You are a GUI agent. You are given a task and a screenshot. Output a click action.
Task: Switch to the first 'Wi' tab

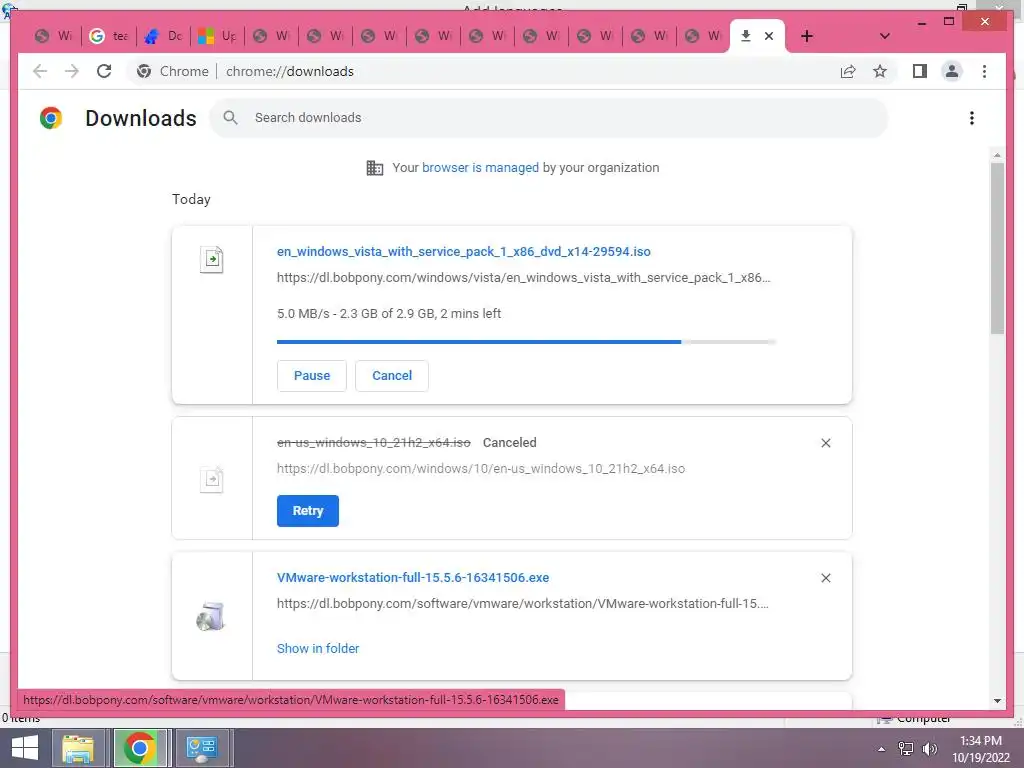[55, 36]
